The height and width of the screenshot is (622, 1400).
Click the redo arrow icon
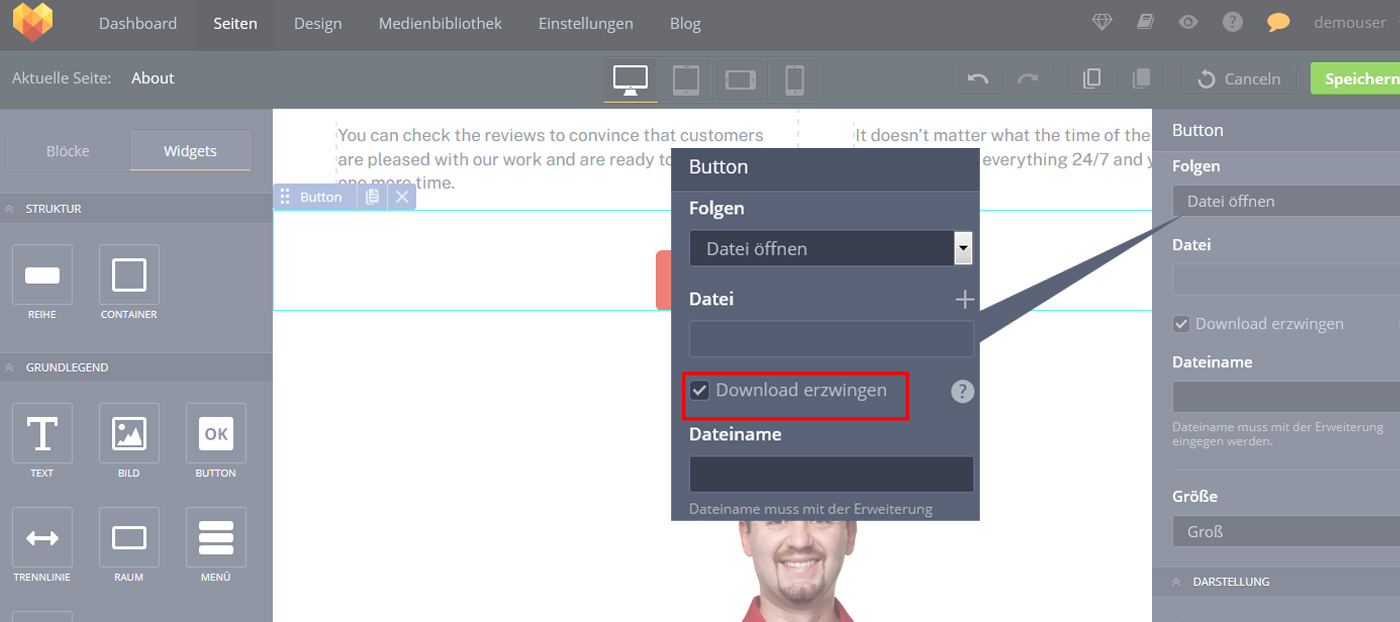(1027, 79)
